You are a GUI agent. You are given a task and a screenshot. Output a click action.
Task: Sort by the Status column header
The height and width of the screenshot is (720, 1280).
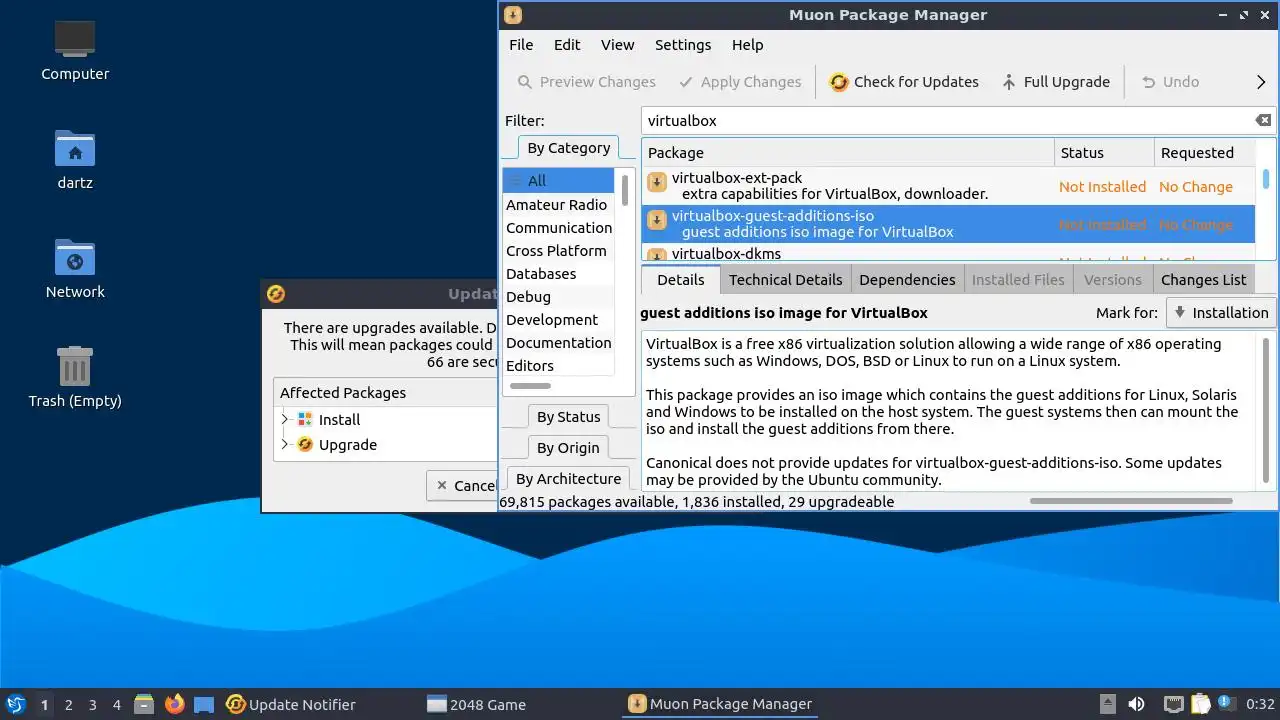click(x=1103, y=153)
